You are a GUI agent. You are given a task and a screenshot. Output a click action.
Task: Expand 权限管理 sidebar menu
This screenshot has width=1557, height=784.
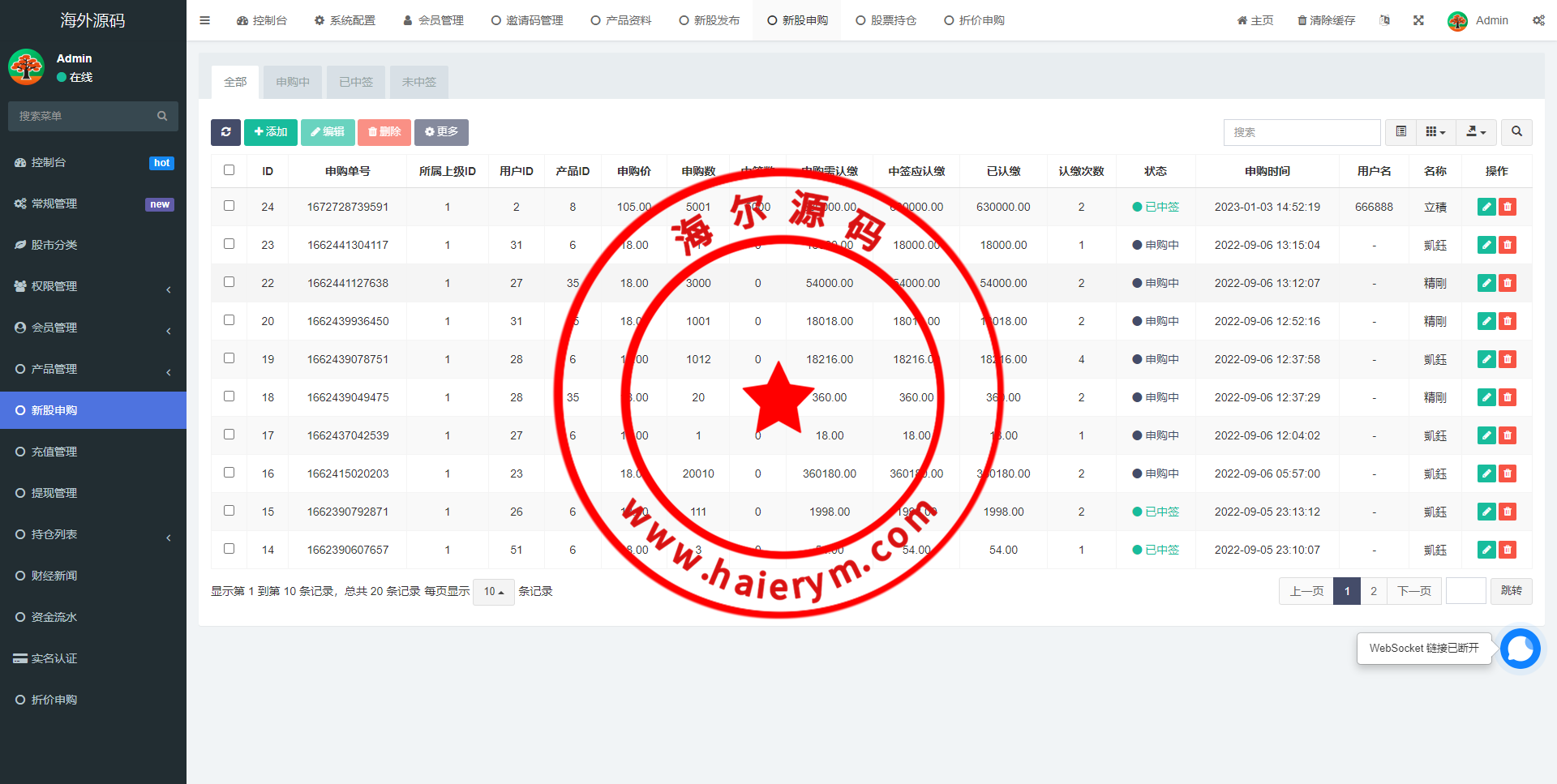pos(93,286)
